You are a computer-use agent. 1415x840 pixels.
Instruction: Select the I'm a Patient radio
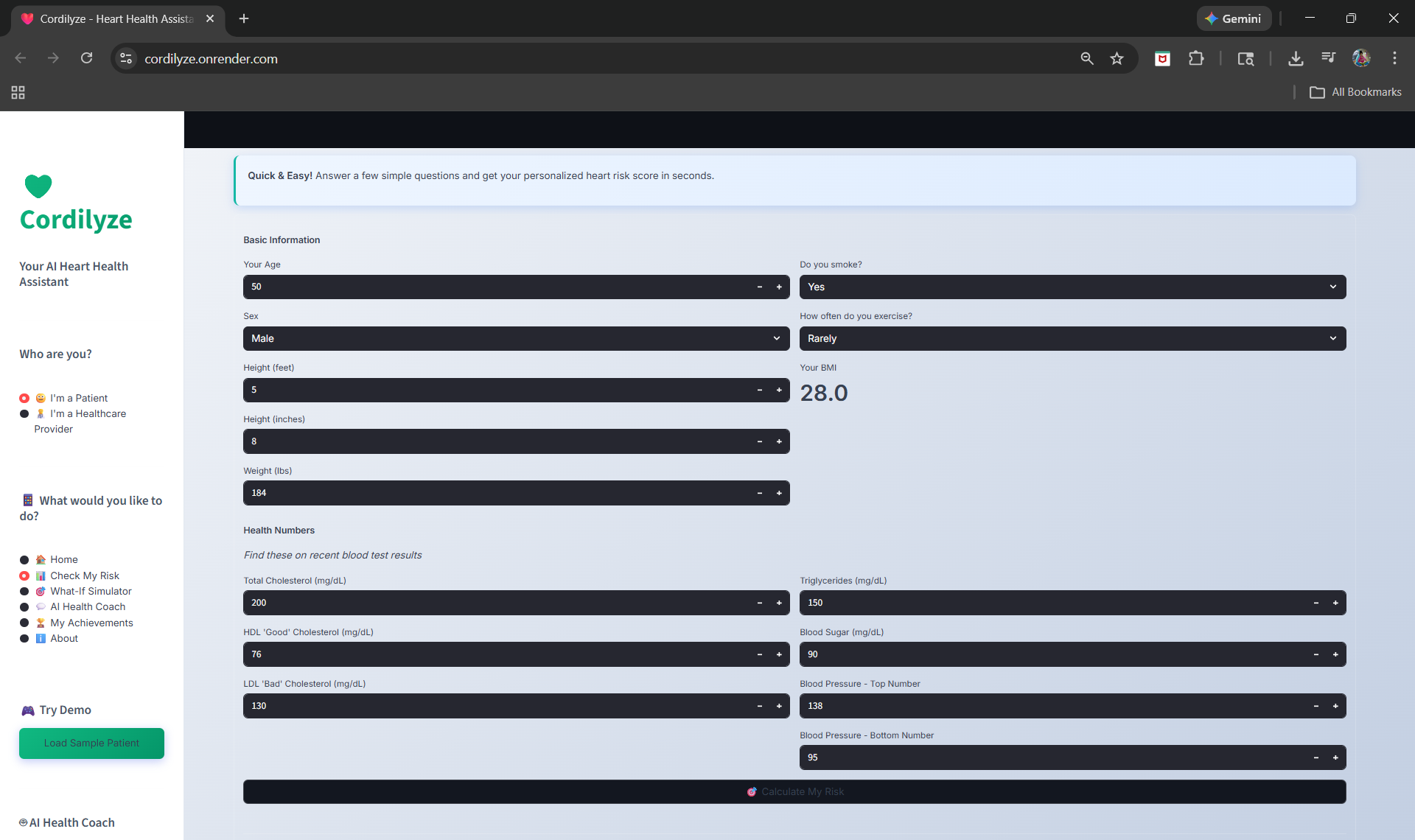coord(24,399)
